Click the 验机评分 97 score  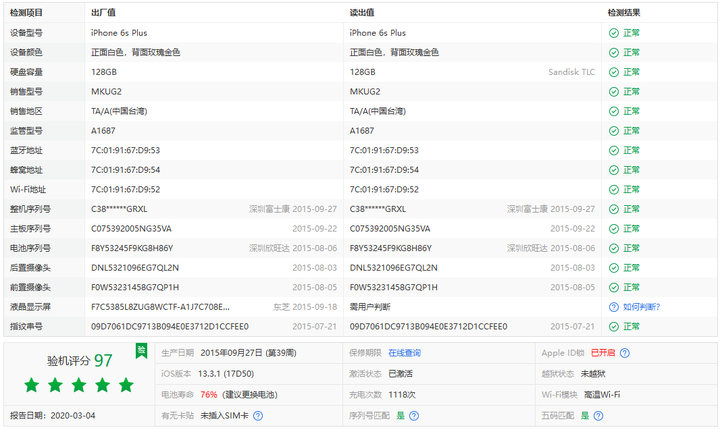(x=79, y=361)
